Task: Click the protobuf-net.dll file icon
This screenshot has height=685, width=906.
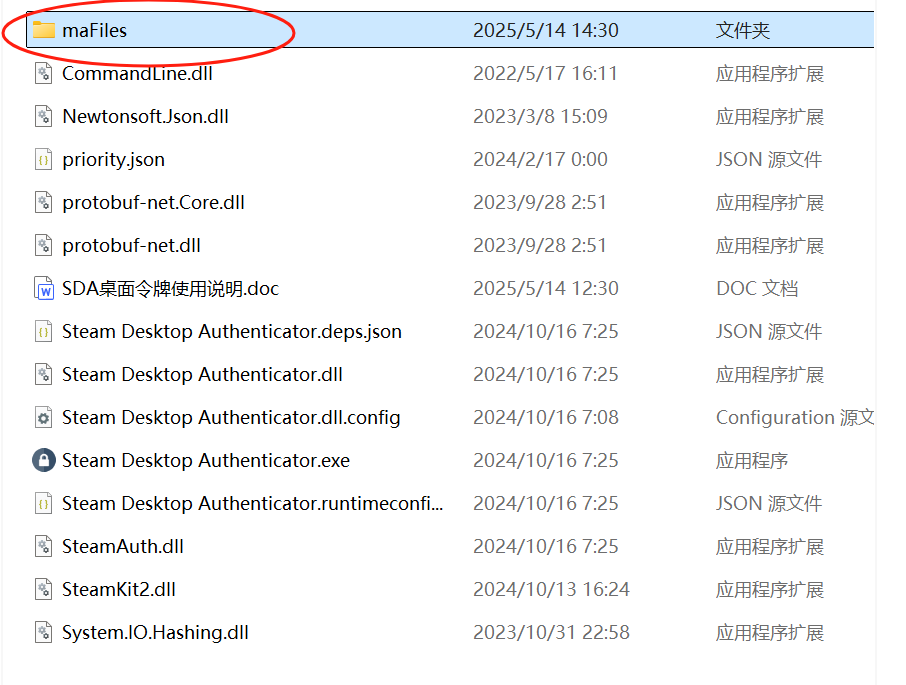Action: (x=44, y=245)
